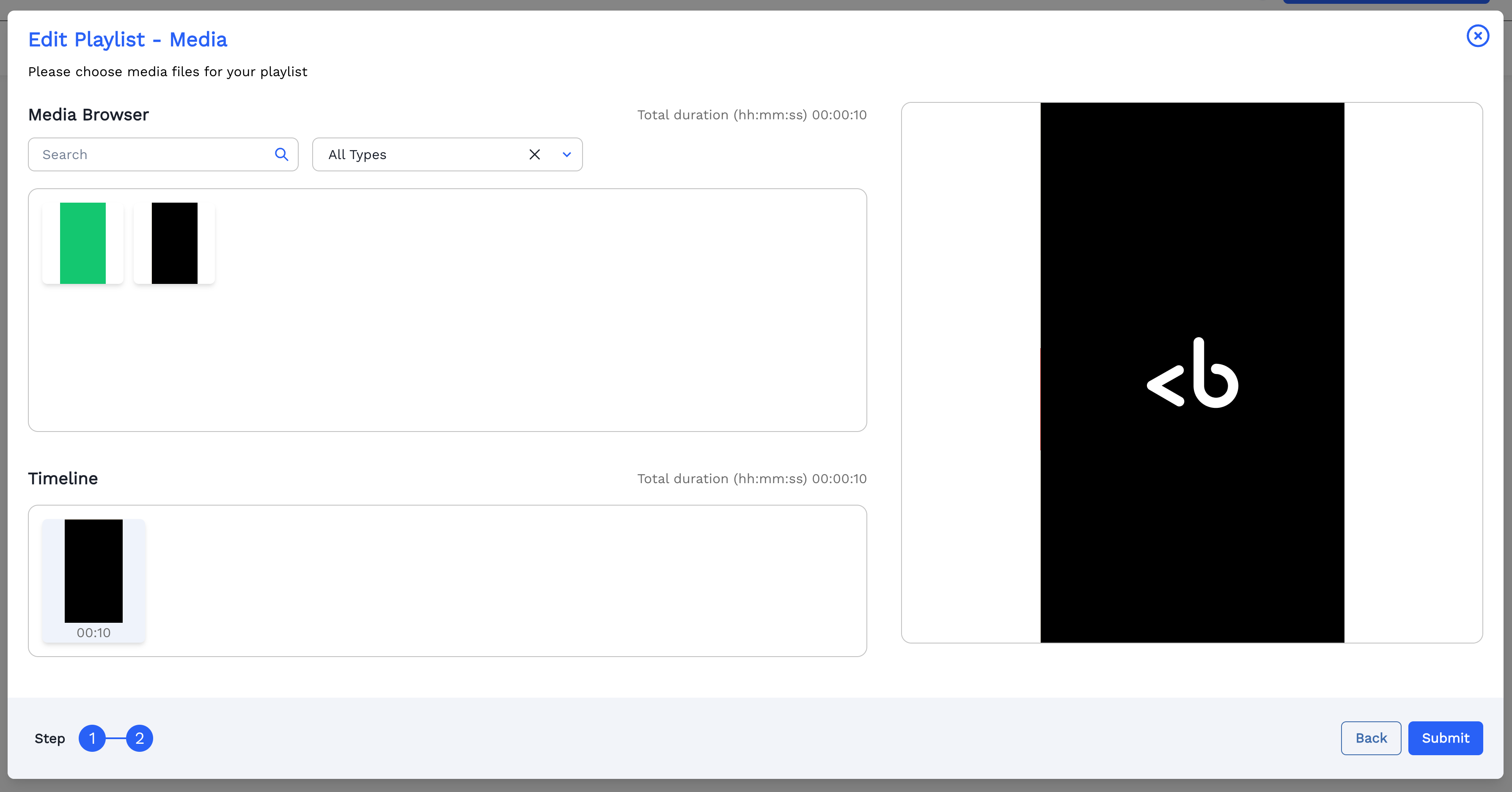Select step 2 circle indicator
The height and width of the screenshot is (792, 1512).
[140, 738]
